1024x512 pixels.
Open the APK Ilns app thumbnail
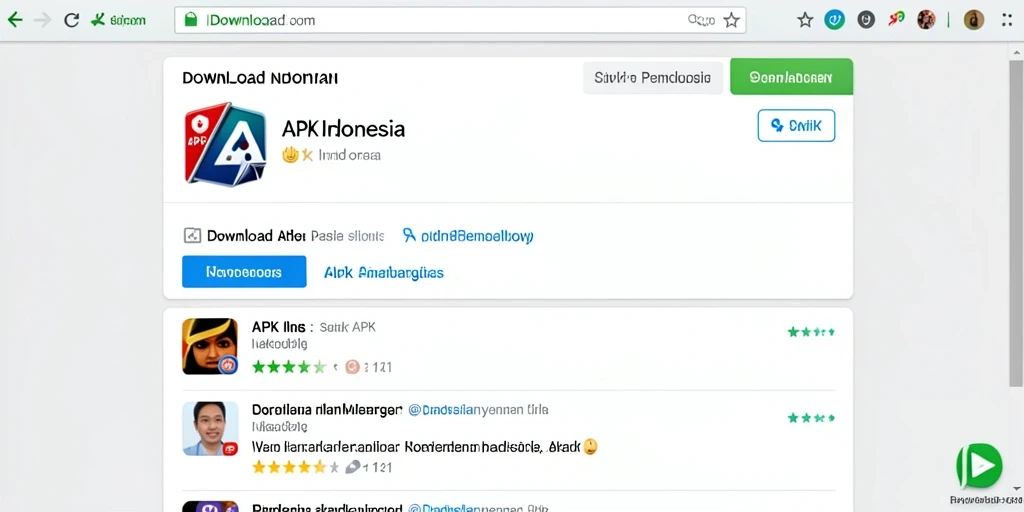coord(210,346)
